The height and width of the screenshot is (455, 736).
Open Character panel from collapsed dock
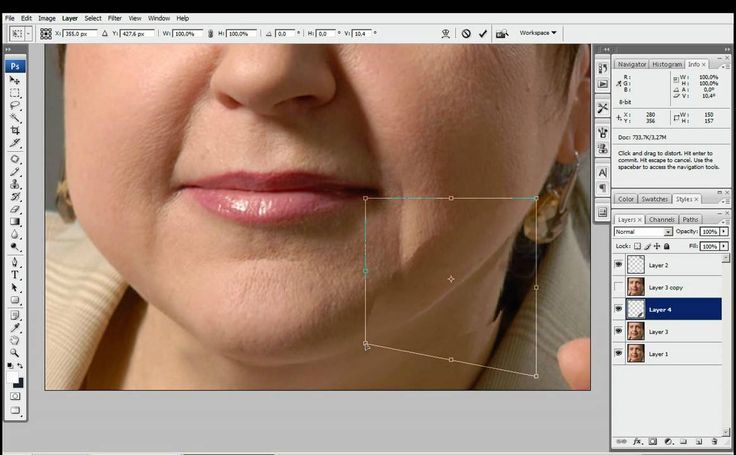pyautogui.click(x=603, y=172)
